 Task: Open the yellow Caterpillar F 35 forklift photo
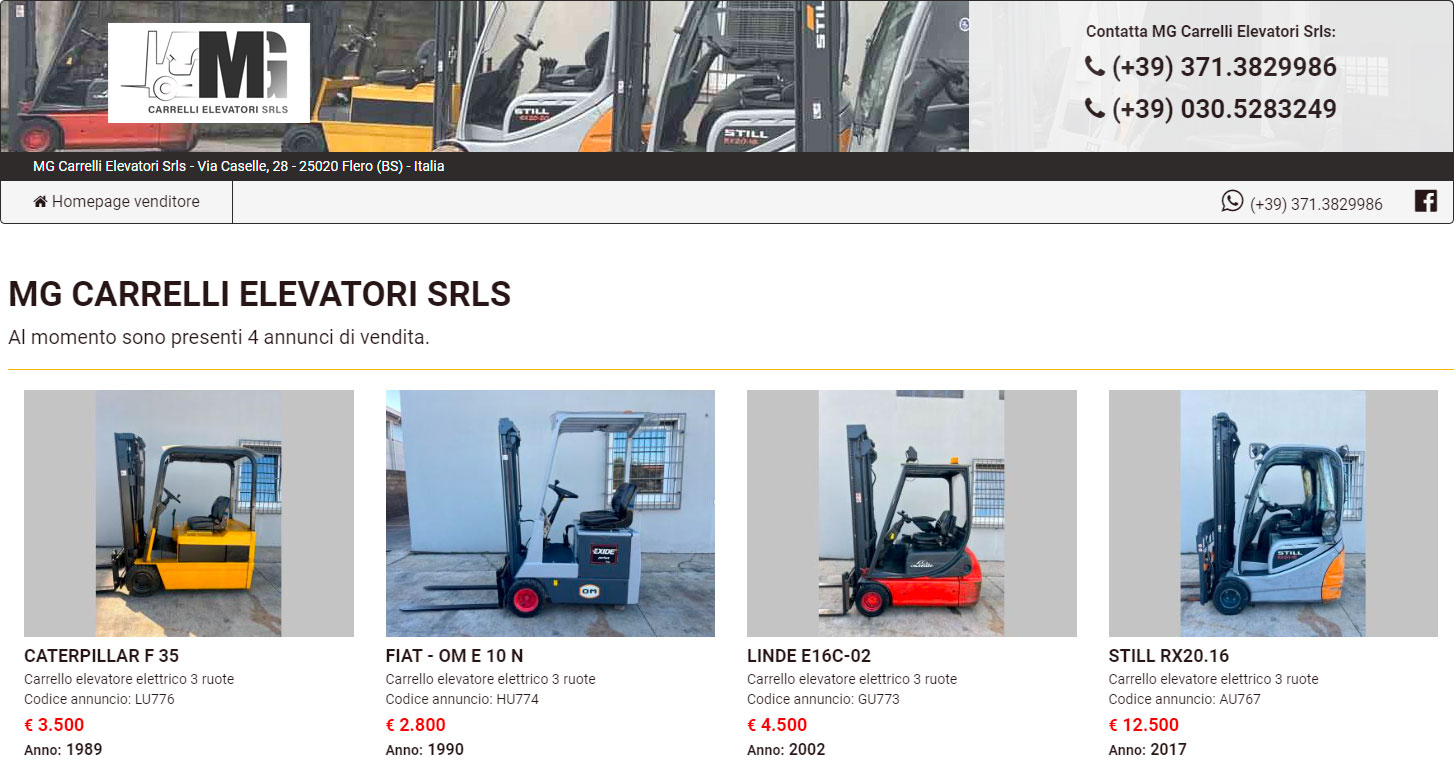click(189, 513)
